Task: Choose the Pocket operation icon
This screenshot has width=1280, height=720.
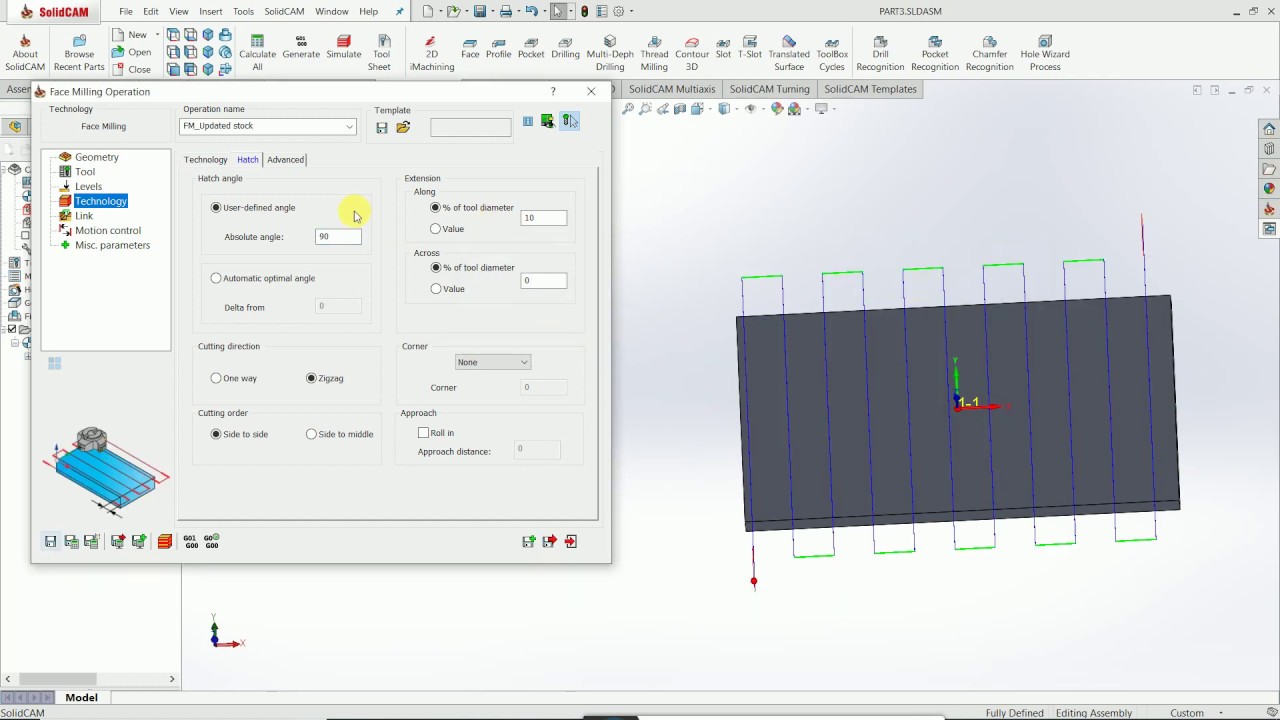Action: pyautogui.click(x=531, y=47)
